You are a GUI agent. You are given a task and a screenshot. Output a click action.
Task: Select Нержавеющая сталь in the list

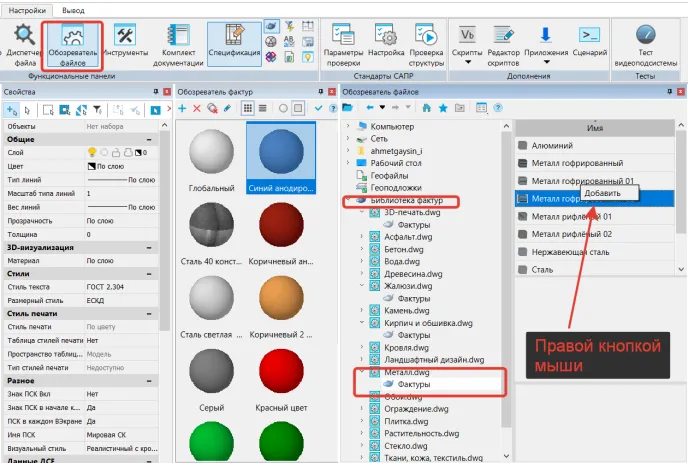(x=575, y=252)
